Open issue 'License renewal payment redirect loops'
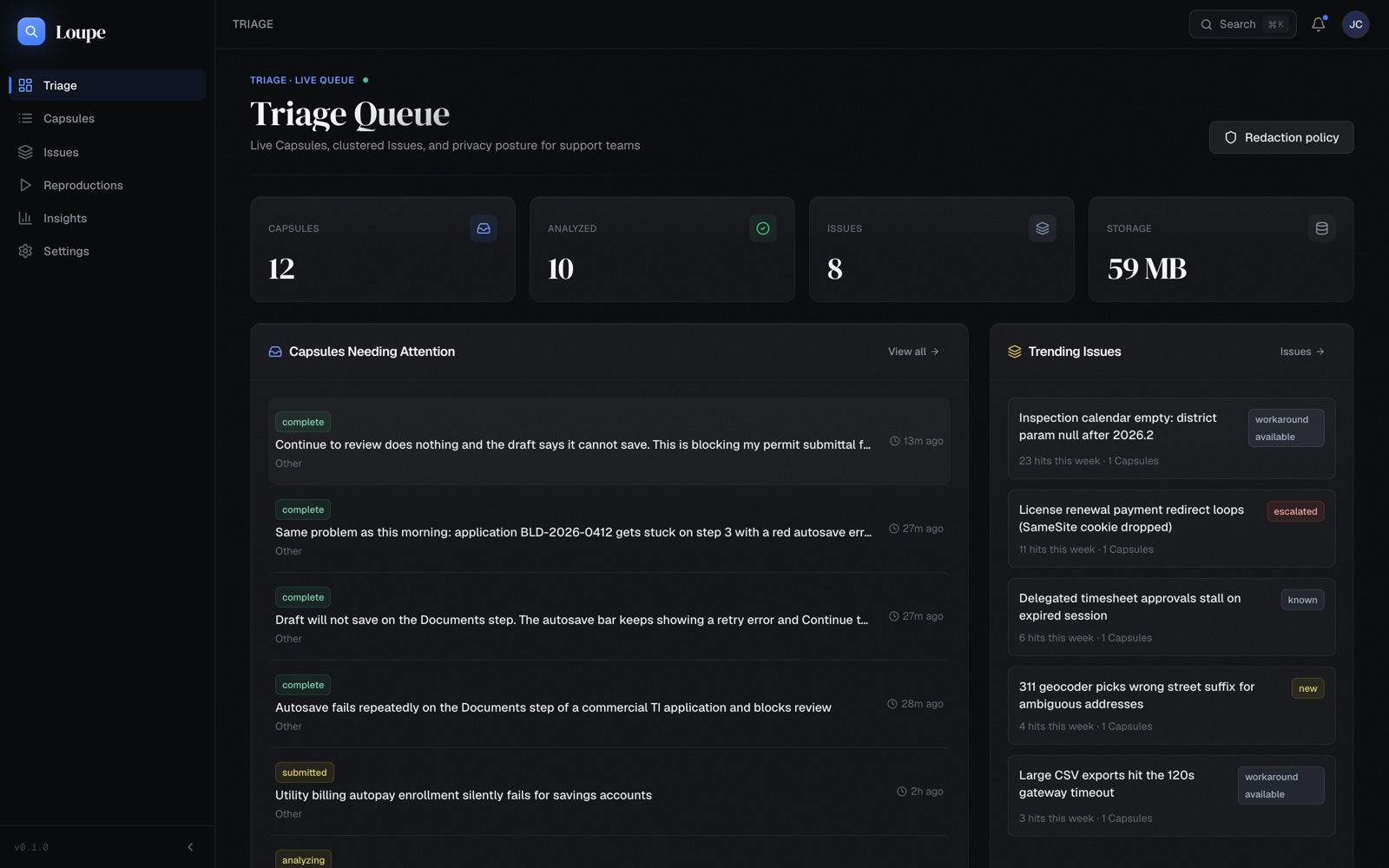 click(1171, 529)
